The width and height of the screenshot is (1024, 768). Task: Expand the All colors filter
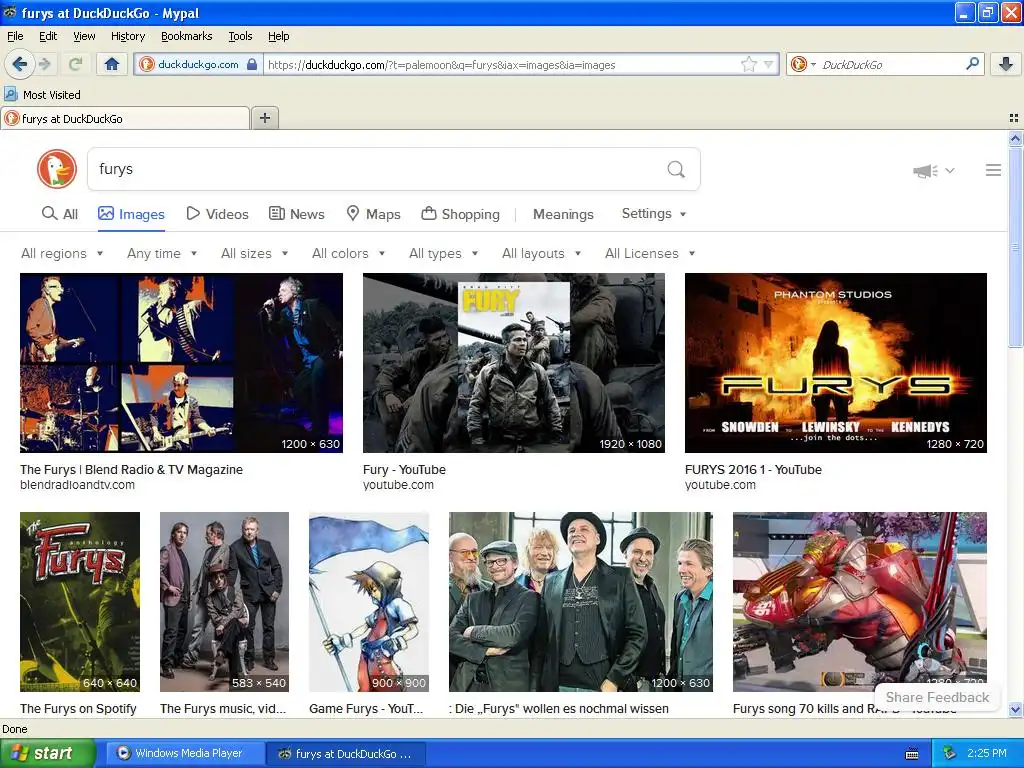coord(349,253)
